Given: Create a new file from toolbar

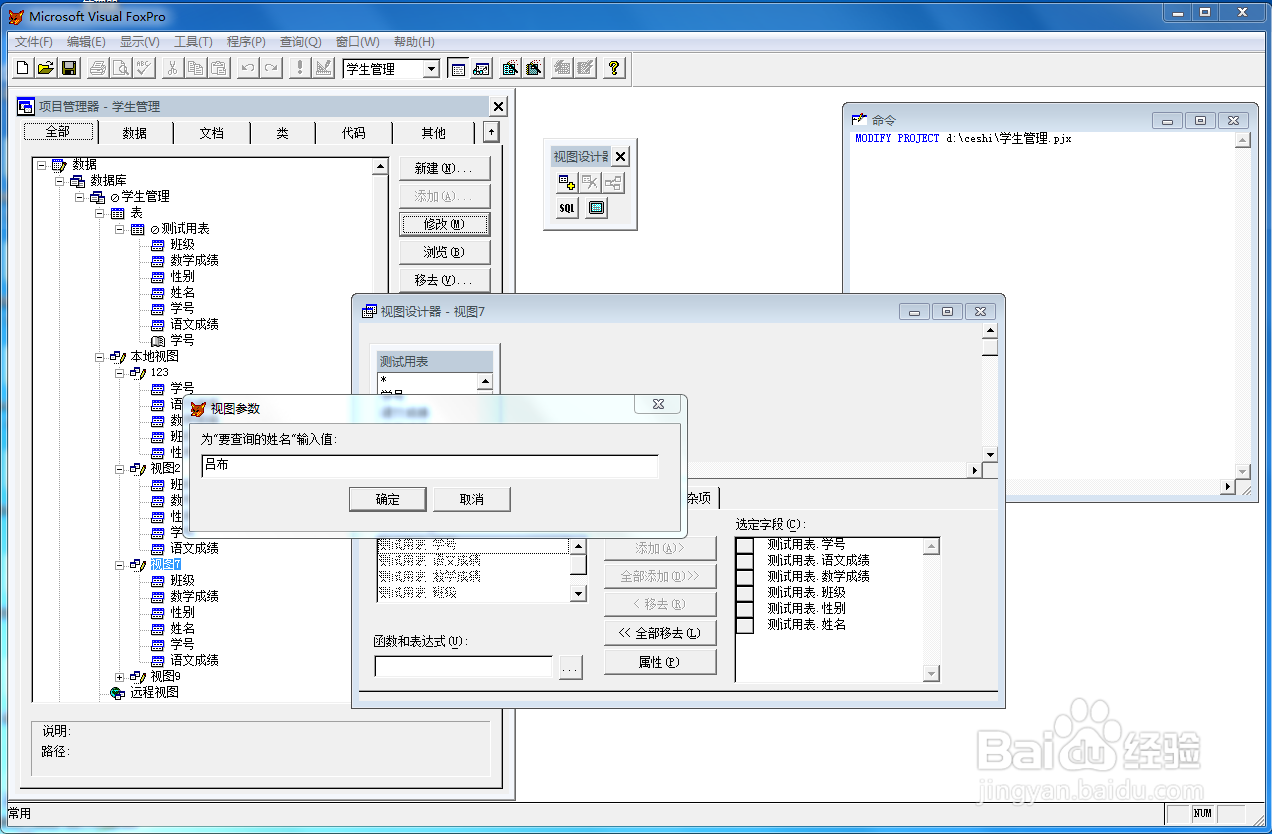Looking at the screenshot, I should (23, 68).
